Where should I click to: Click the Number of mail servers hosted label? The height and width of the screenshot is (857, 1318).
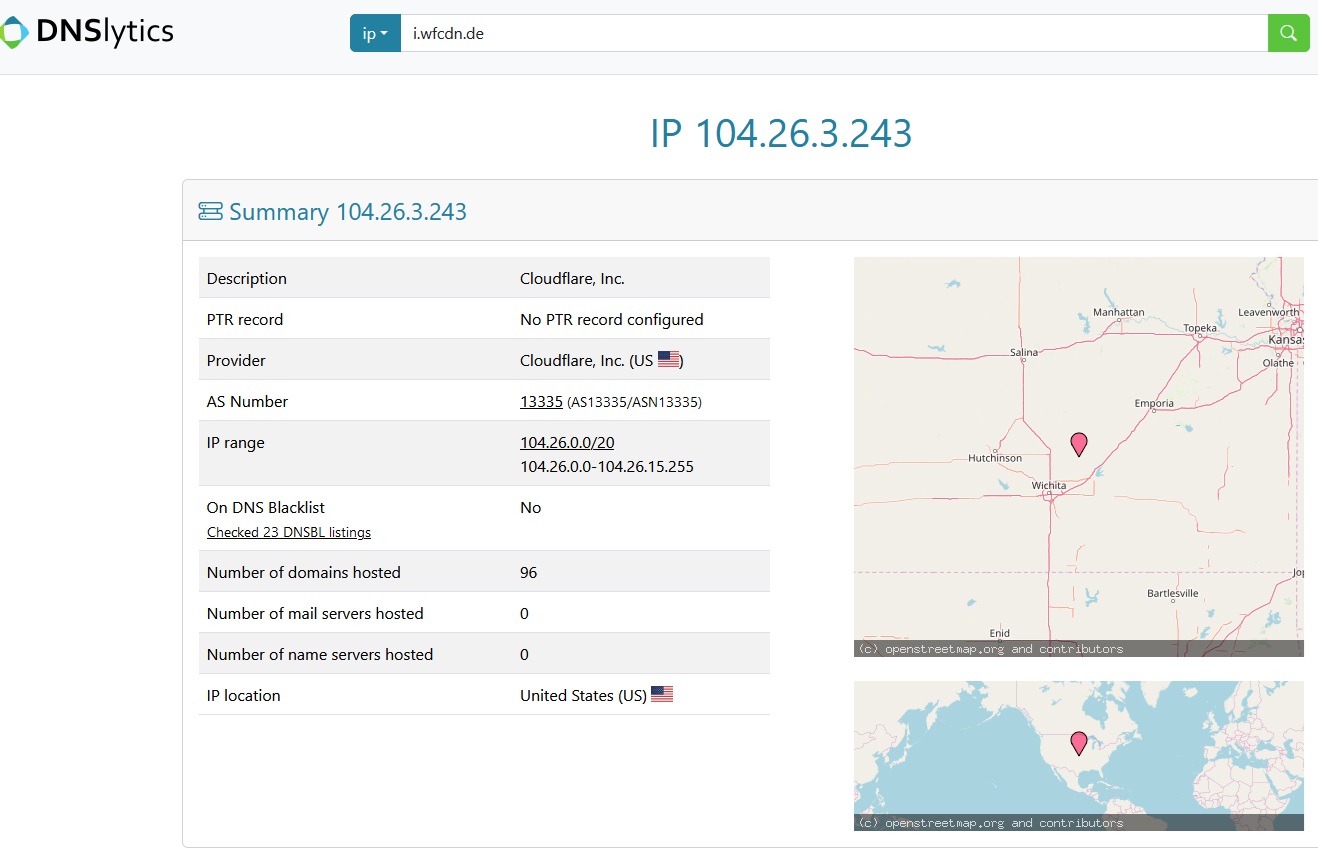point(315,613)
